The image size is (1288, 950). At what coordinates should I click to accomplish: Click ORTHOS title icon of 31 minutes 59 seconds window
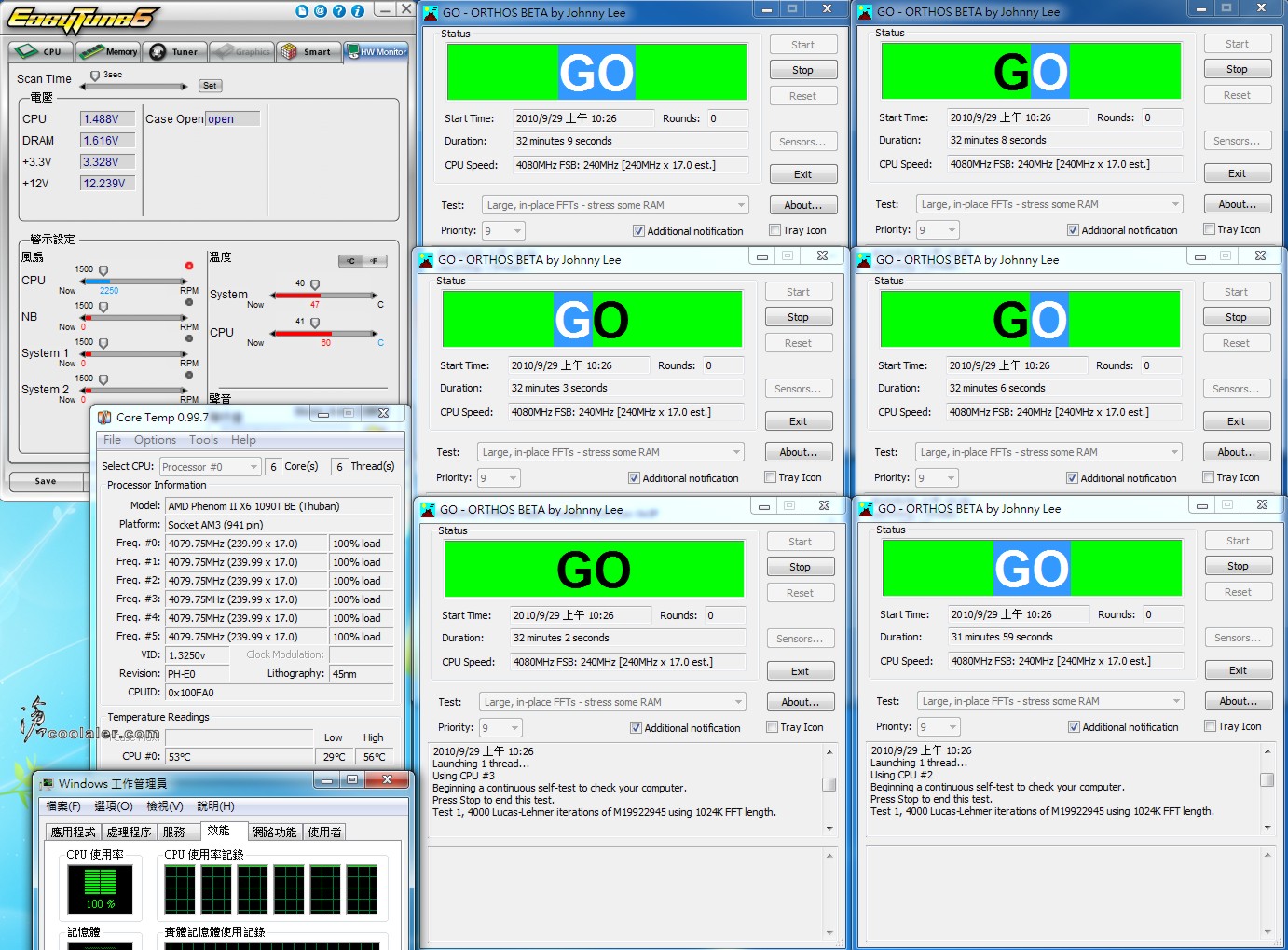866,509
